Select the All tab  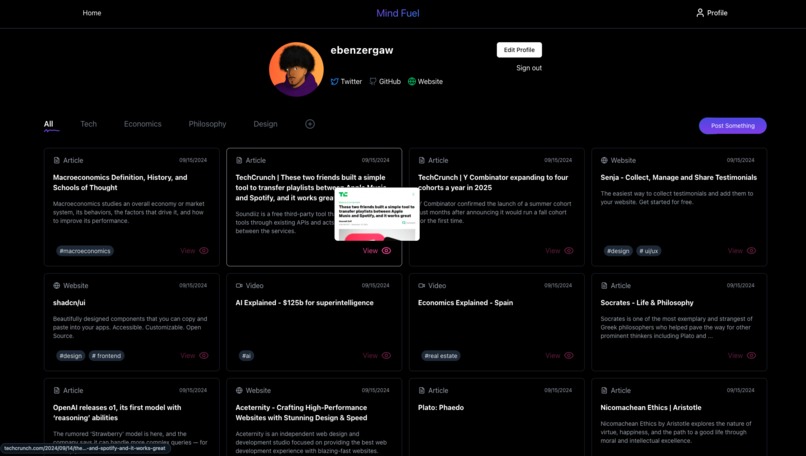coord(48,124)
